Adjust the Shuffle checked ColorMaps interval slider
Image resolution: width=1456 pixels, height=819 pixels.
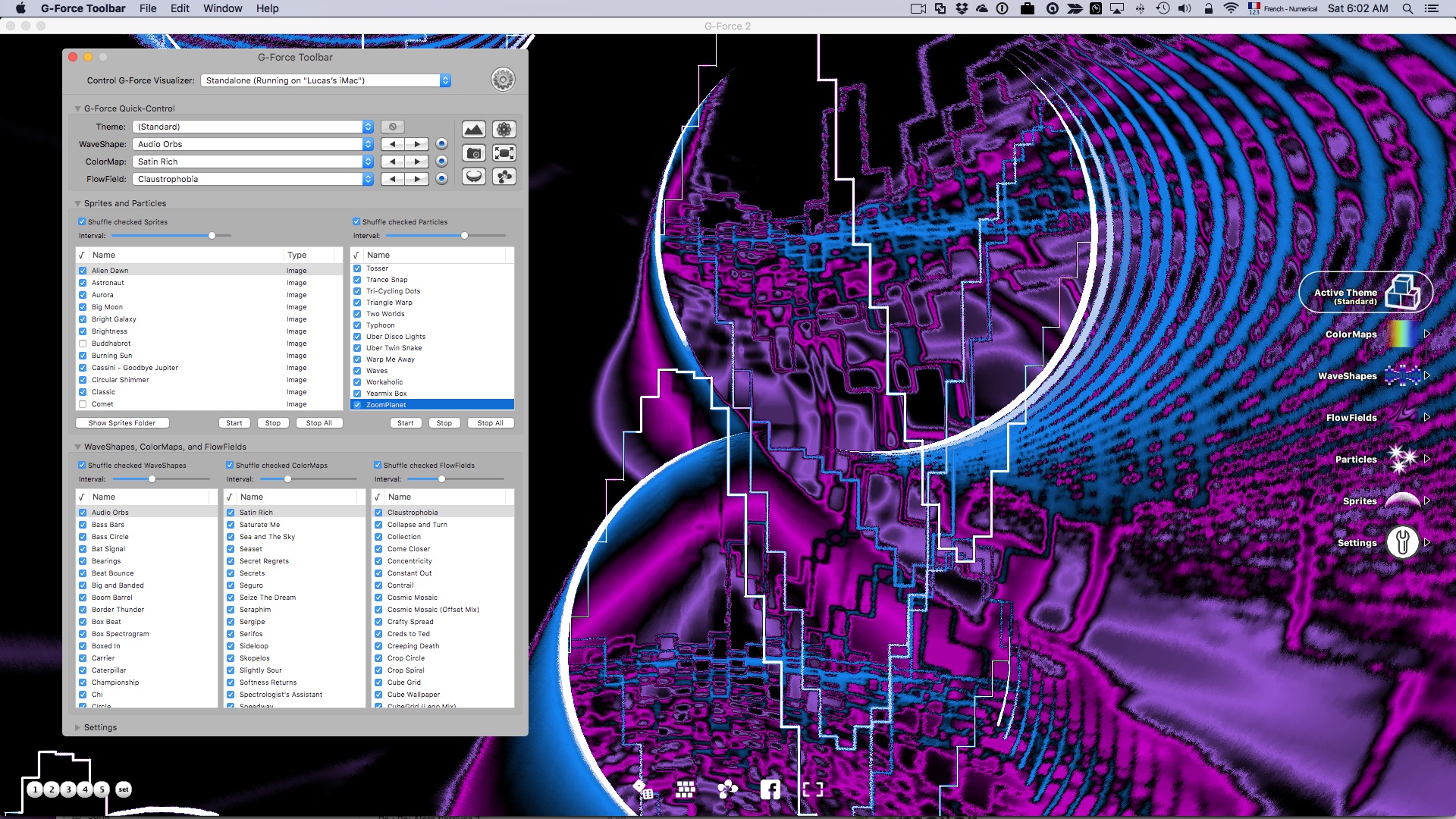point(287,479)
